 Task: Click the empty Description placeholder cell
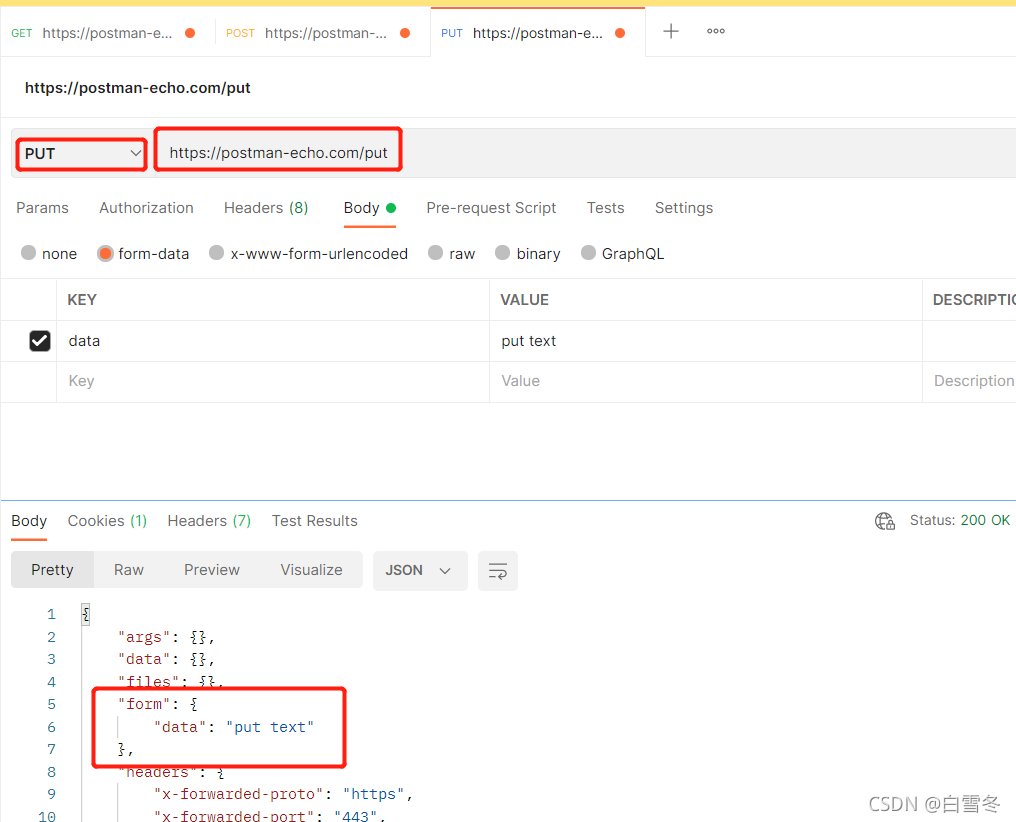969,382
